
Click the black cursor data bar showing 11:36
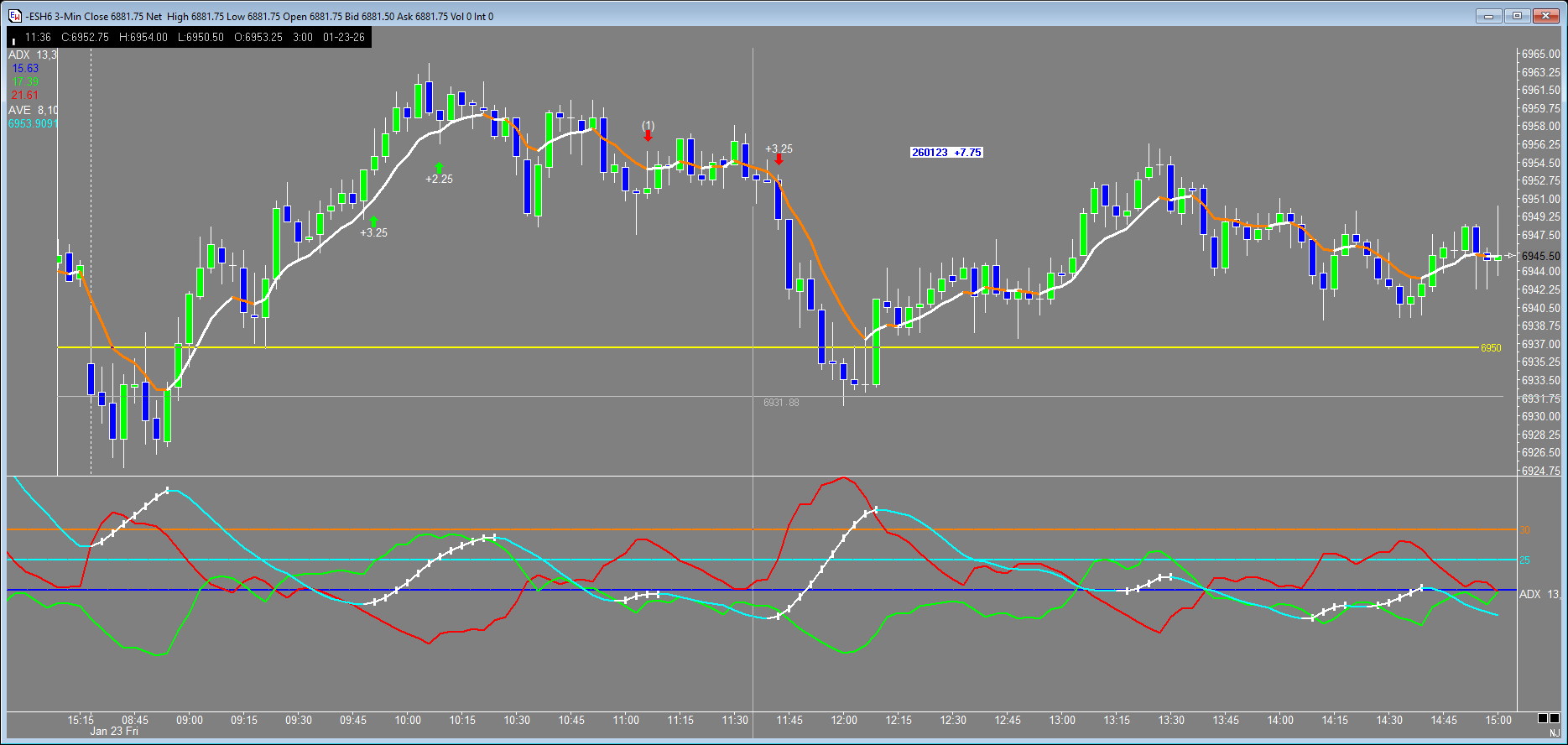point(189,37)
